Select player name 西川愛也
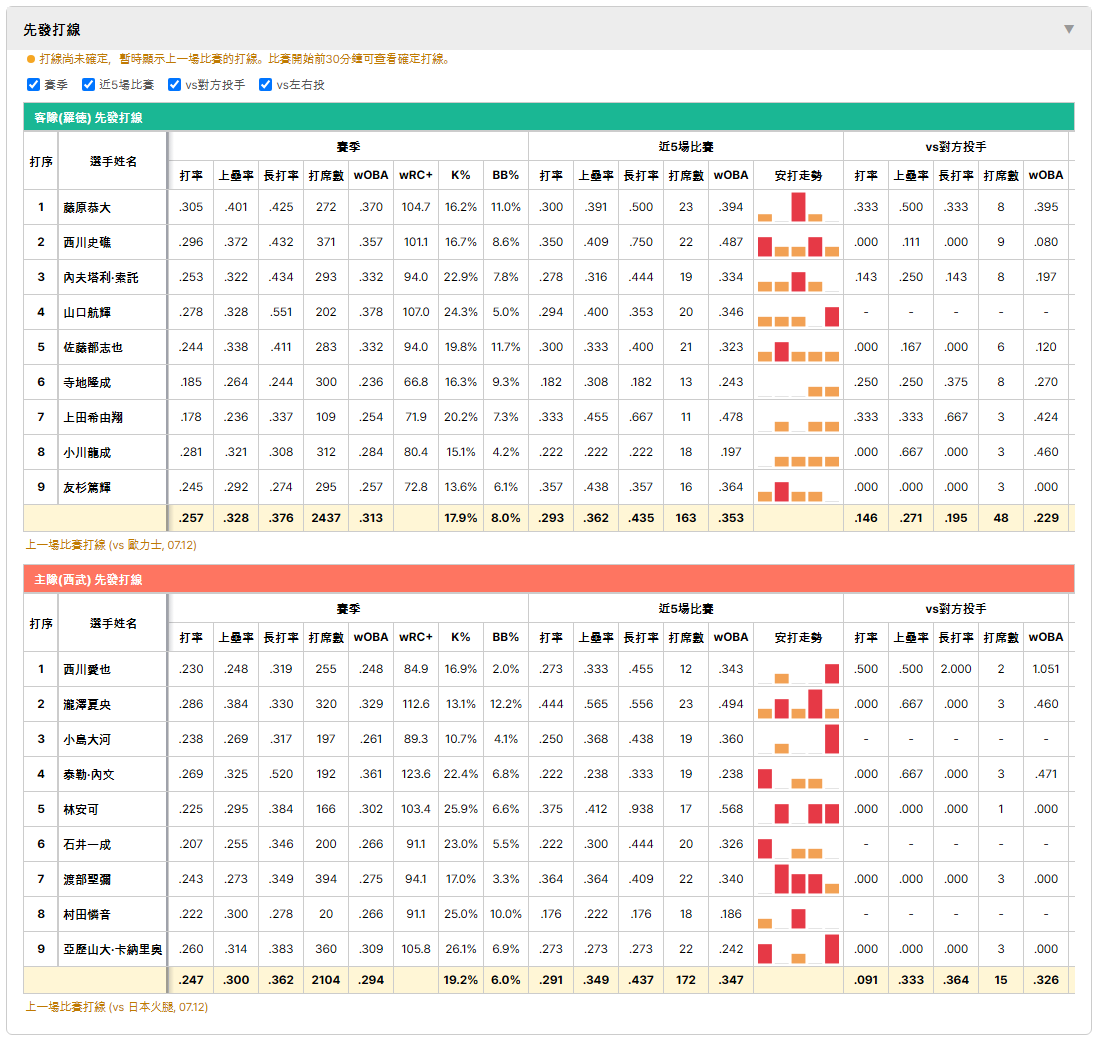The image size is (1098, 1041). 87,670
